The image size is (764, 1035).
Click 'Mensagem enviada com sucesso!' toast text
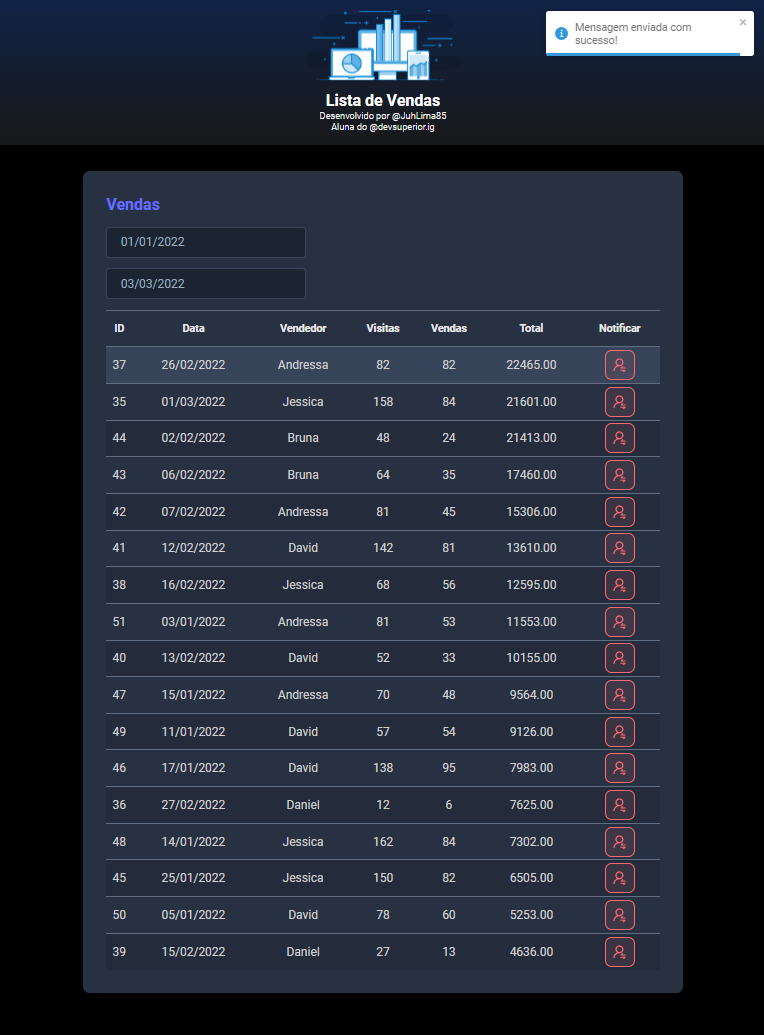(633, 34)
